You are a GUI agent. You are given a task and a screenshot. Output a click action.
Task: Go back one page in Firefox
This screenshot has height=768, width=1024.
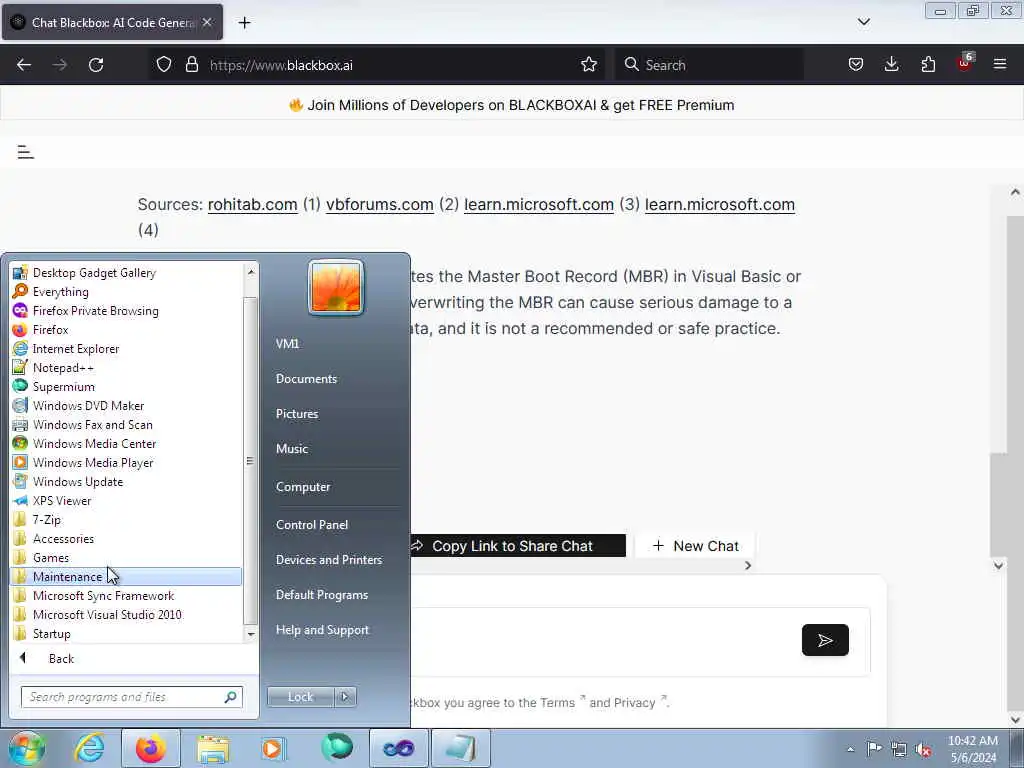point(24,65)
